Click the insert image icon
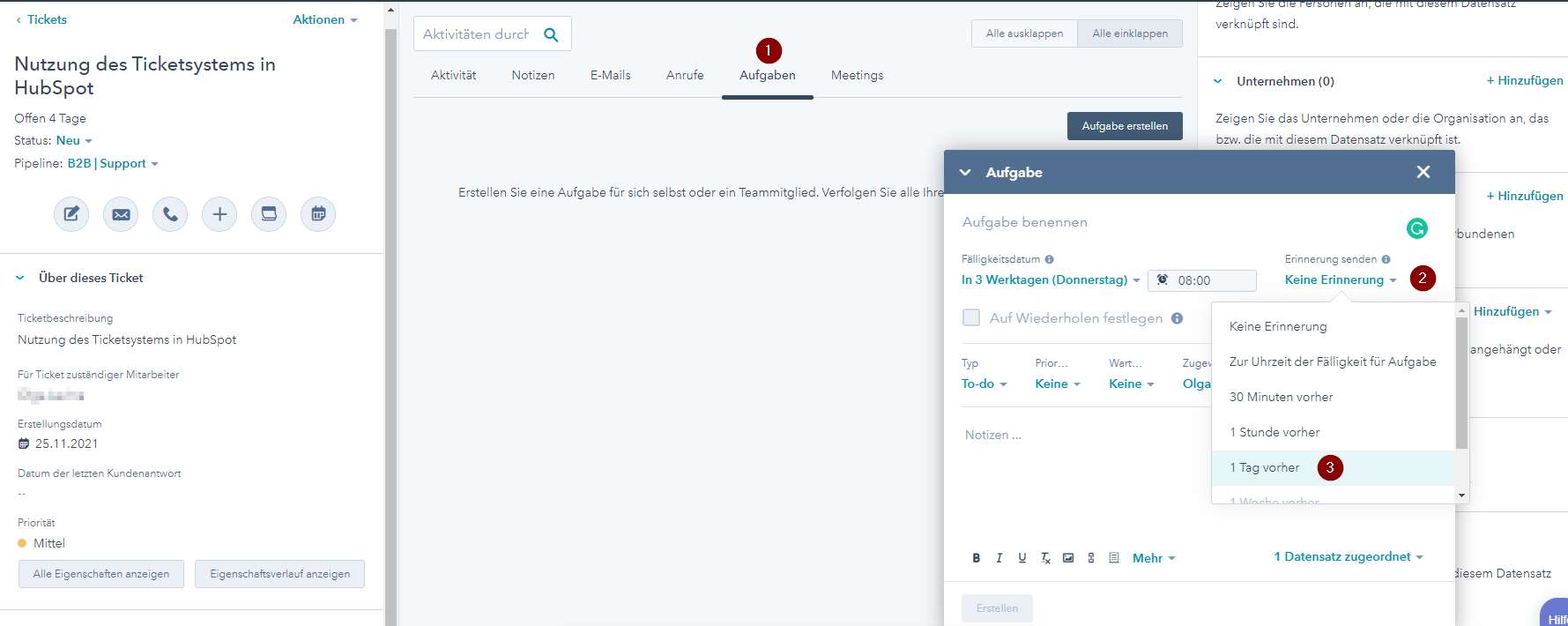The height and width of the screenshot is (626, 1568). pyautogui.click(x=1068, y=558)
